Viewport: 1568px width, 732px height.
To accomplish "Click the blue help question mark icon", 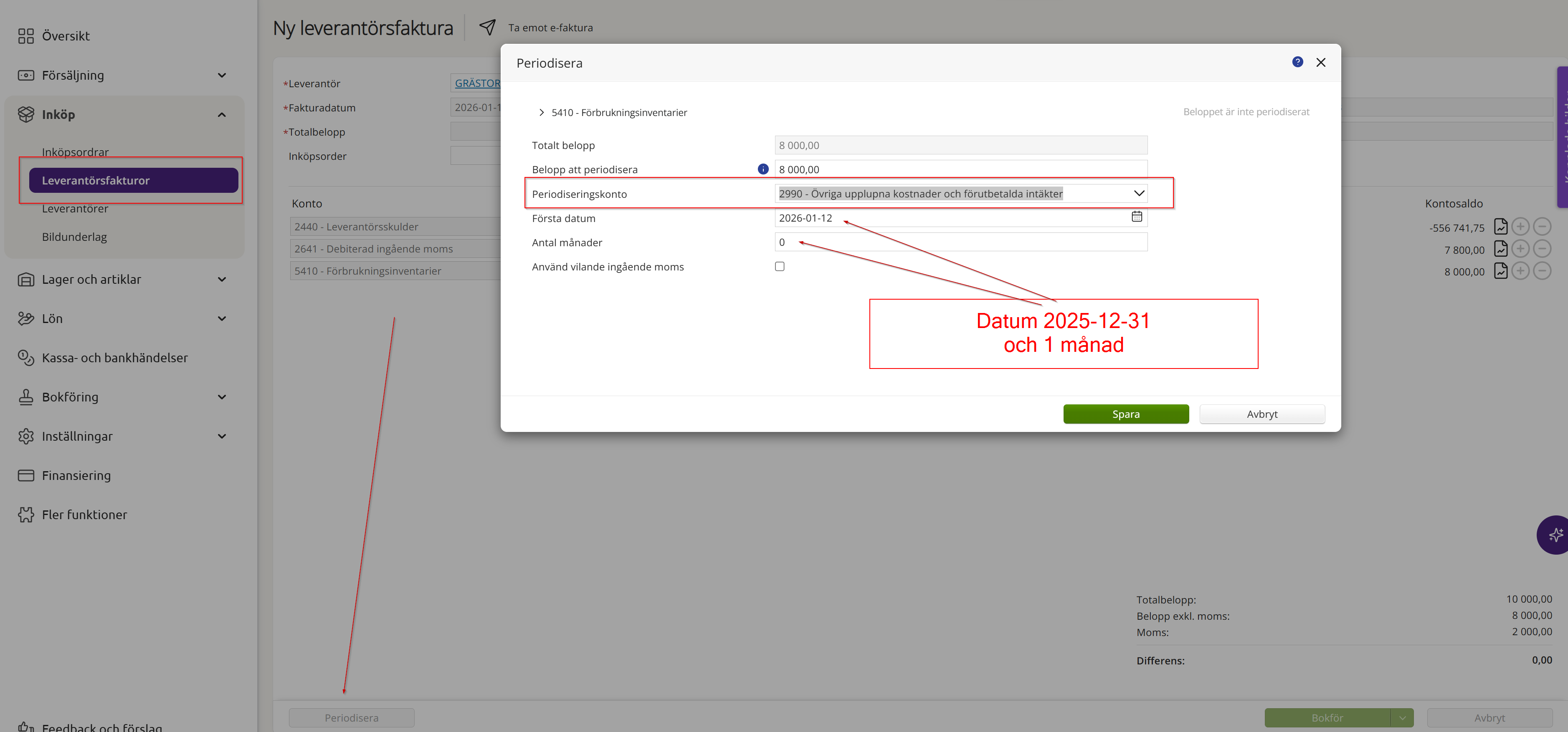I will coord(1297,62).
